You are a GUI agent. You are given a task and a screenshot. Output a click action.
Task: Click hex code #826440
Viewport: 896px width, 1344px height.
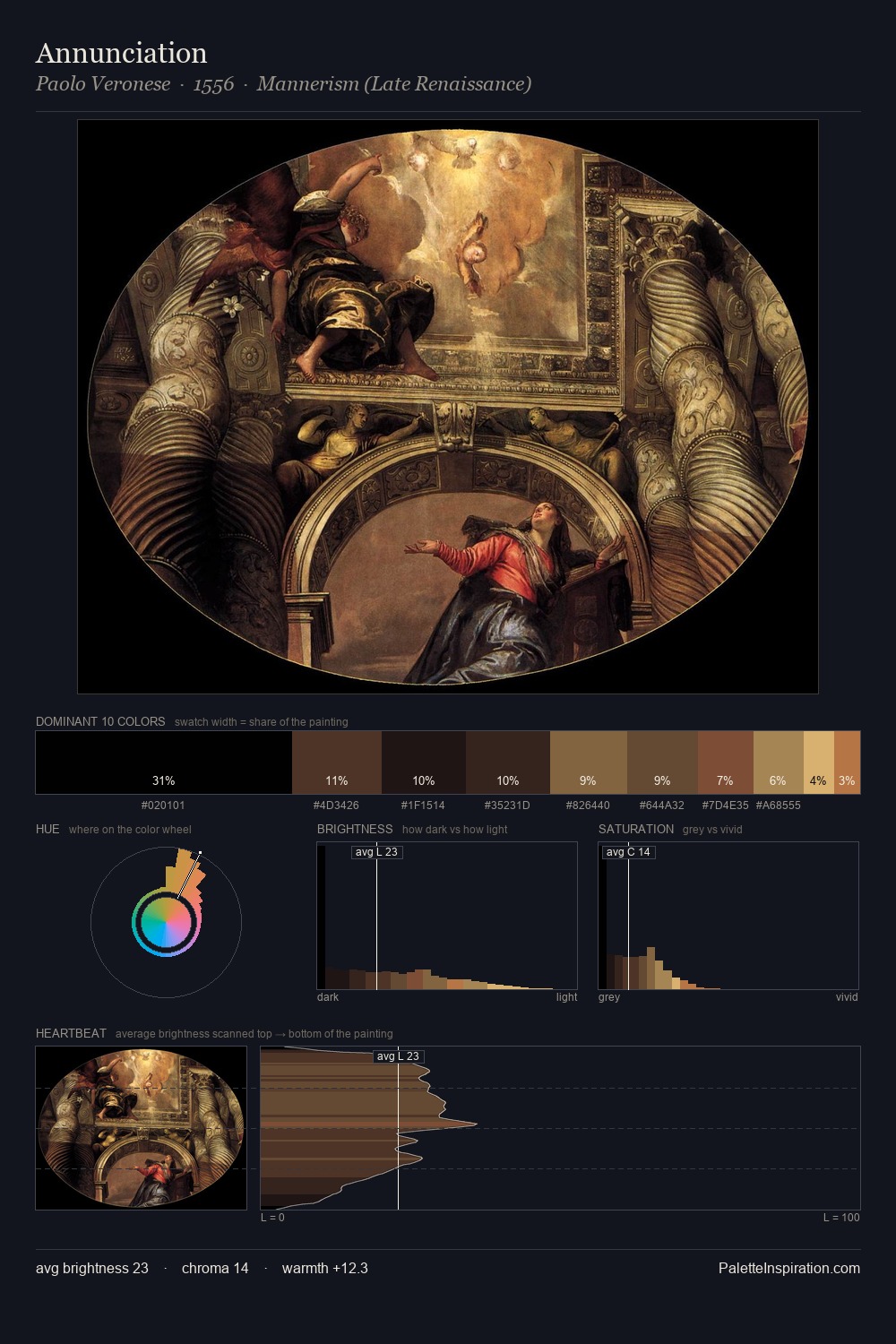pyautogui.click(x=588, y=806)
